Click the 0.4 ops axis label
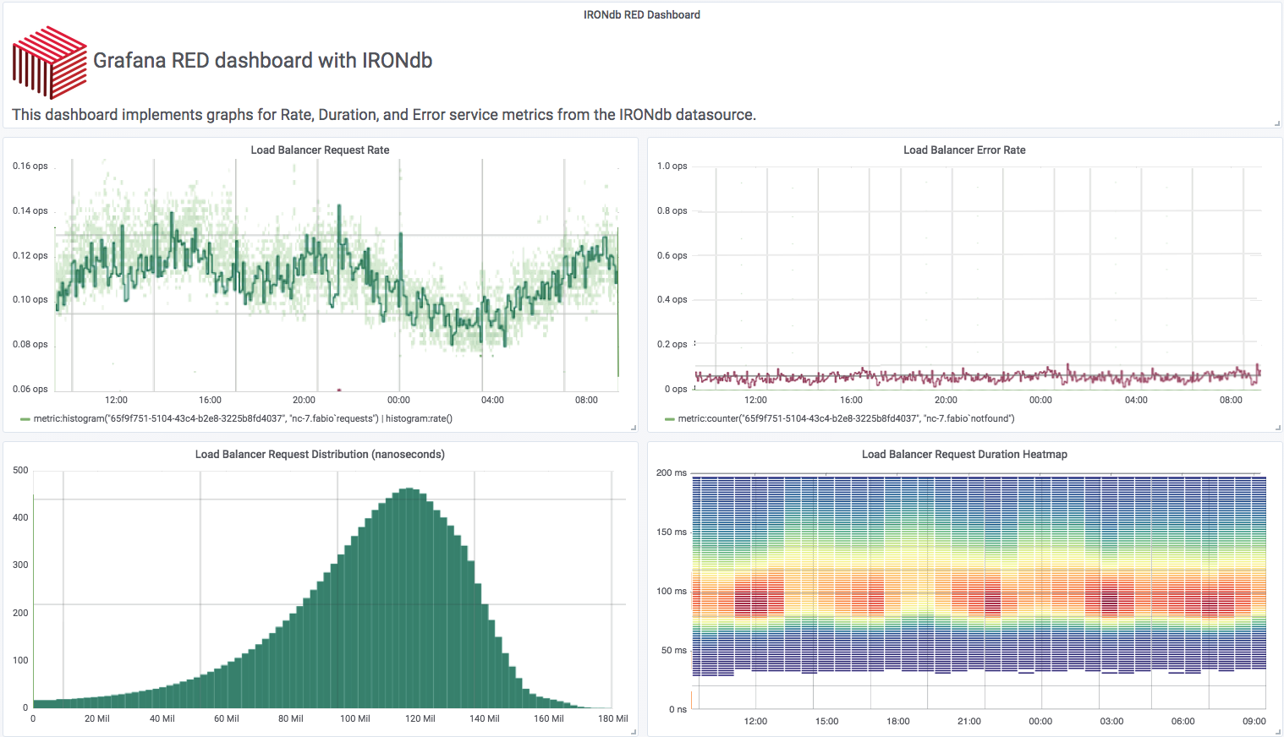Image resolution: width=1284 pixels, height=737 pixels. pyautogui.click(x=672, y=300)
